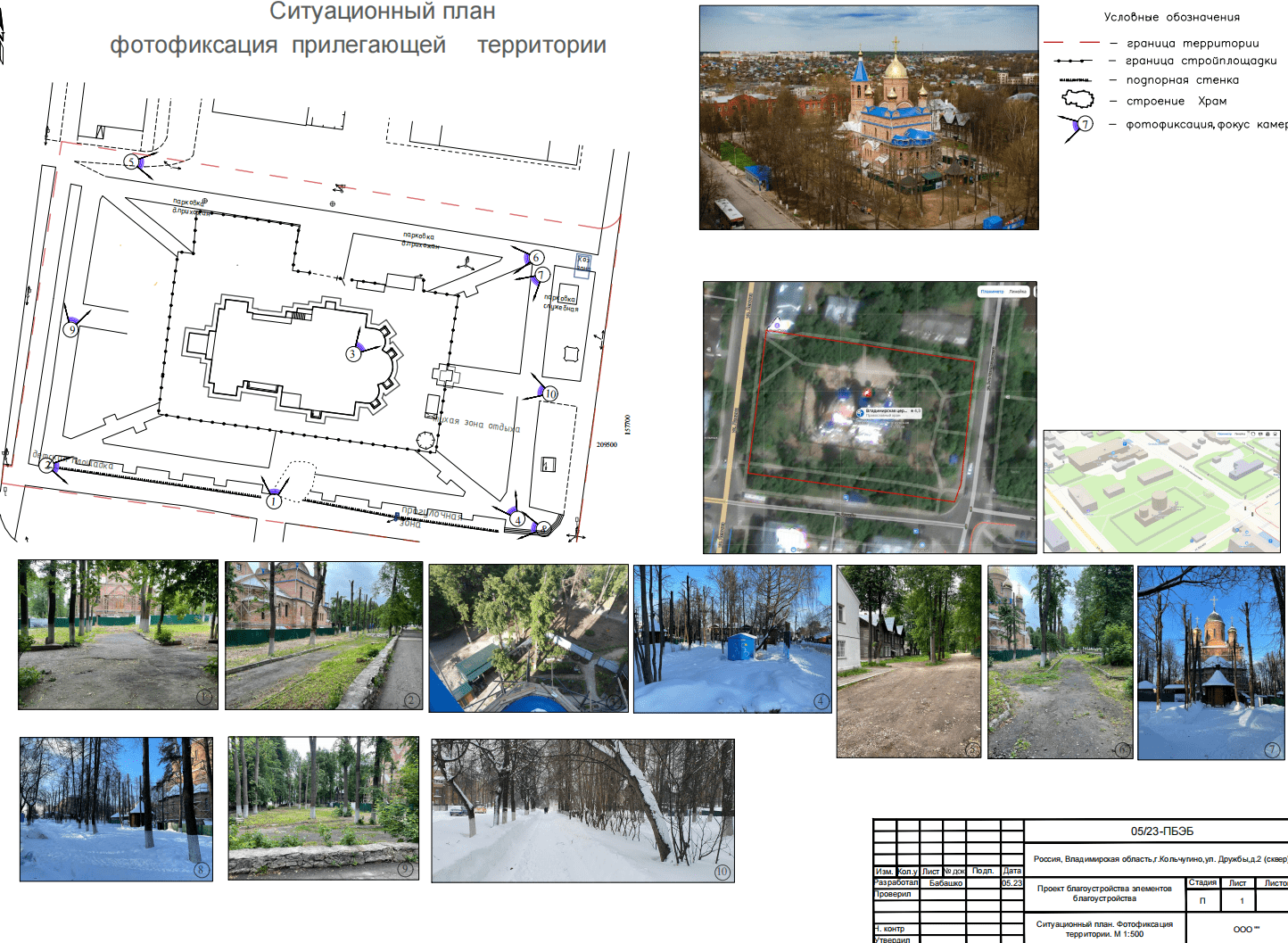Select the Линейка tab on the satellite map

[1018, 292]
